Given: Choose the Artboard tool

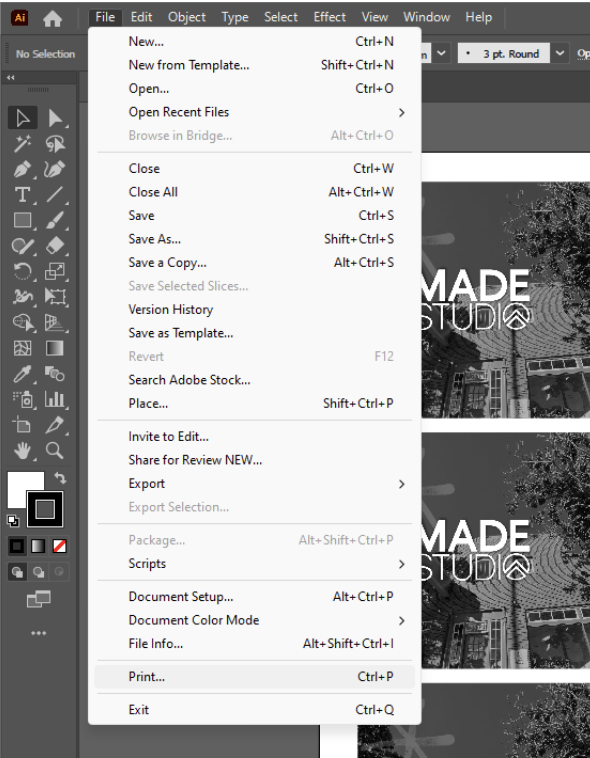Looking at the screenshot, I should tap(23, 425).
